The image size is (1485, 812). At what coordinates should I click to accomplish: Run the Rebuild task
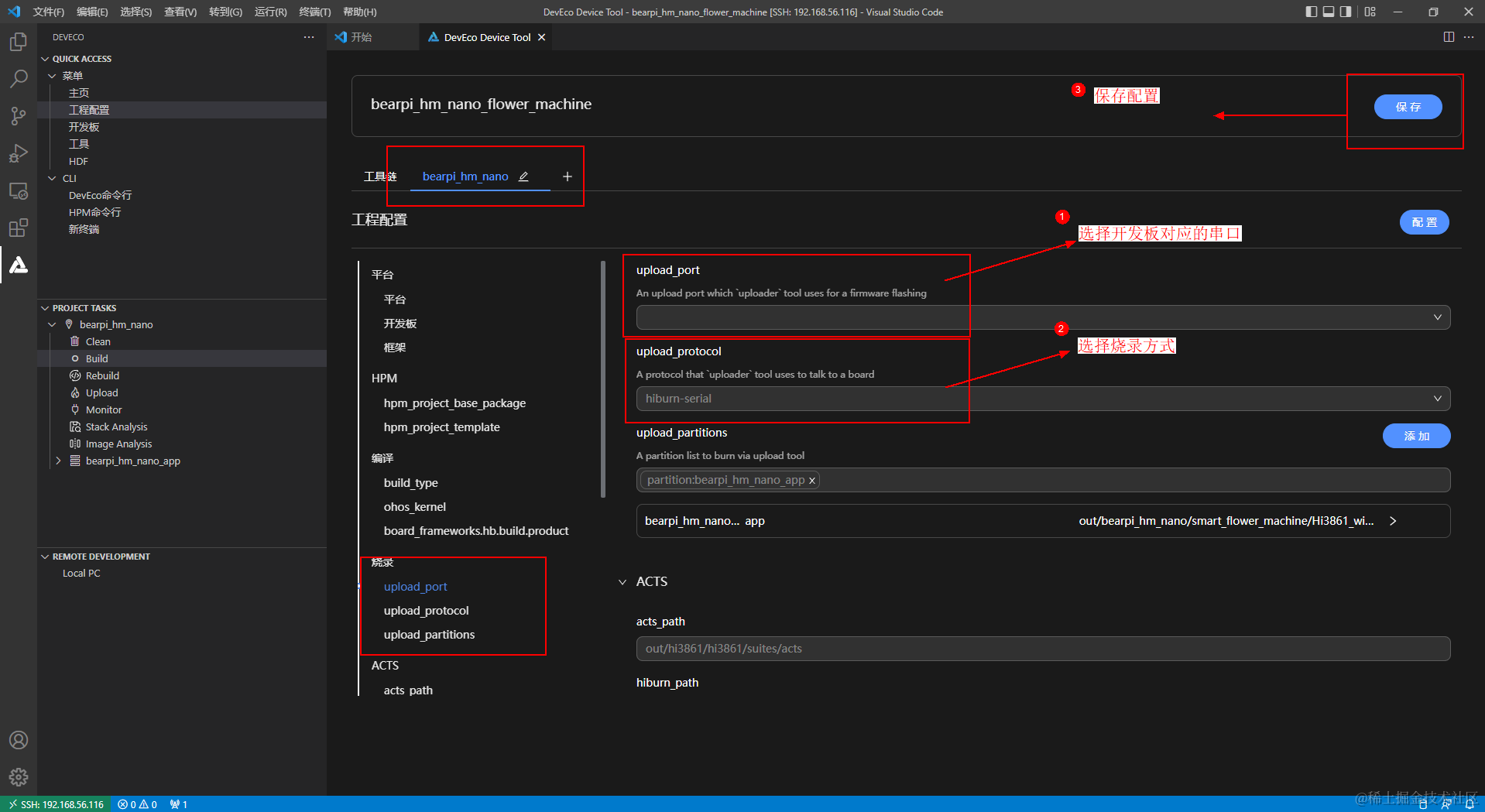point(102,375)
